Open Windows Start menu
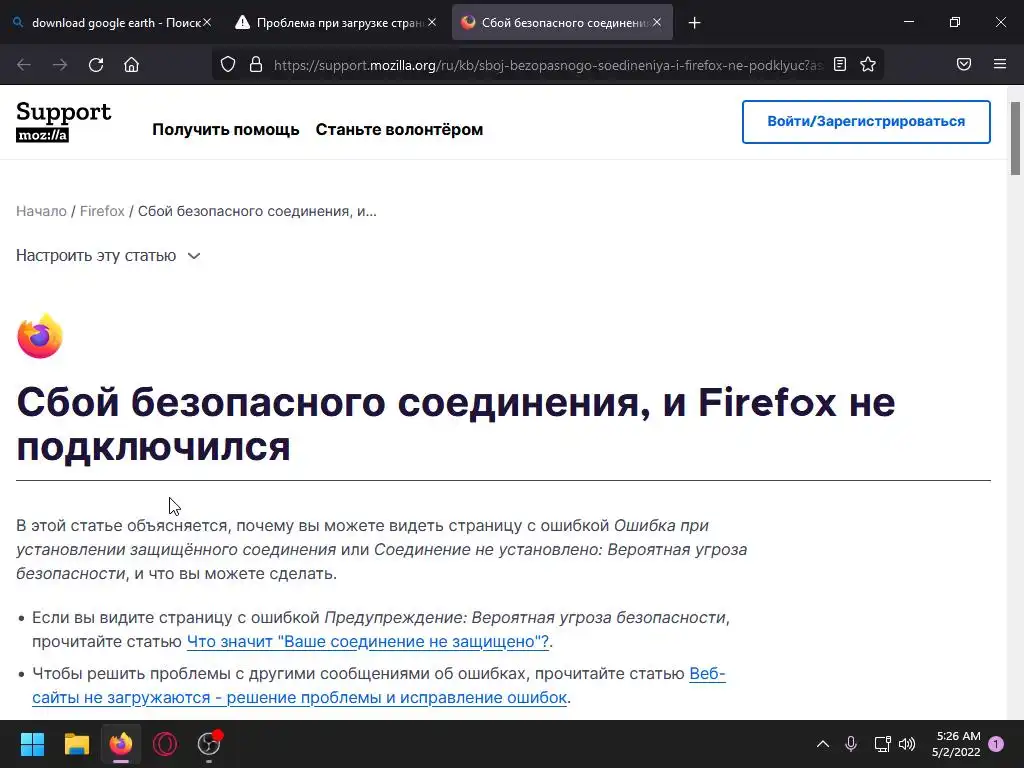This screenshot has width=1024, height=768. coord(32,744)
